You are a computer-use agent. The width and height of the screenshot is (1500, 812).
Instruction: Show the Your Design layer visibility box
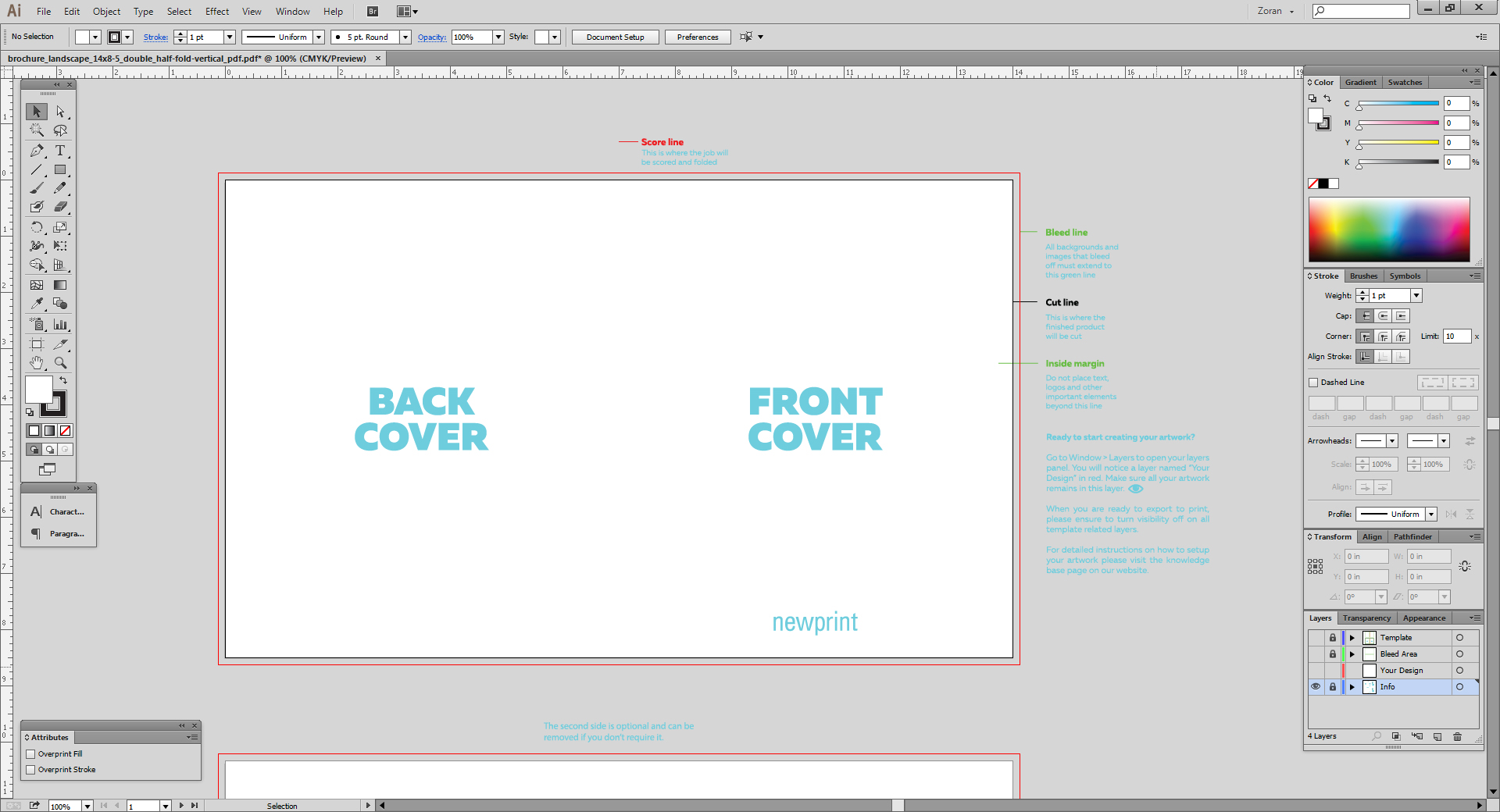coord(1316,671)
